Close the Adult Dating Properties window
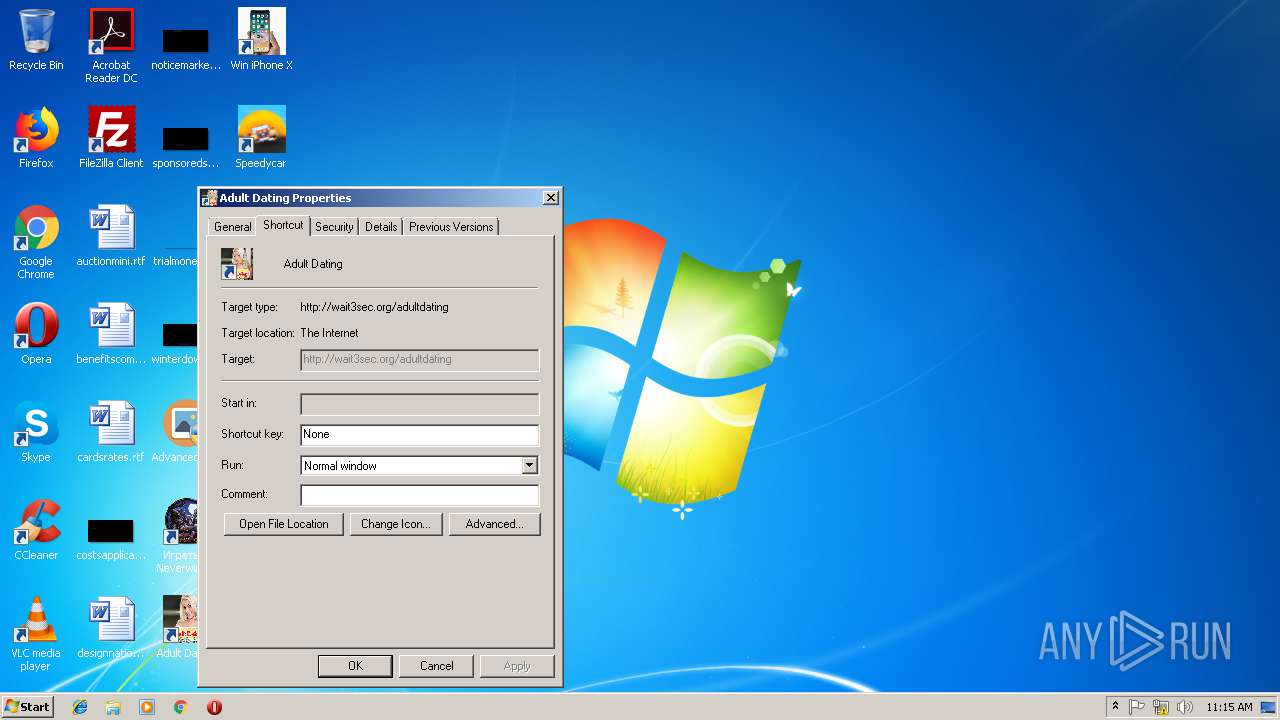The height and width of the screenshot is (720, 1280). 550,198
